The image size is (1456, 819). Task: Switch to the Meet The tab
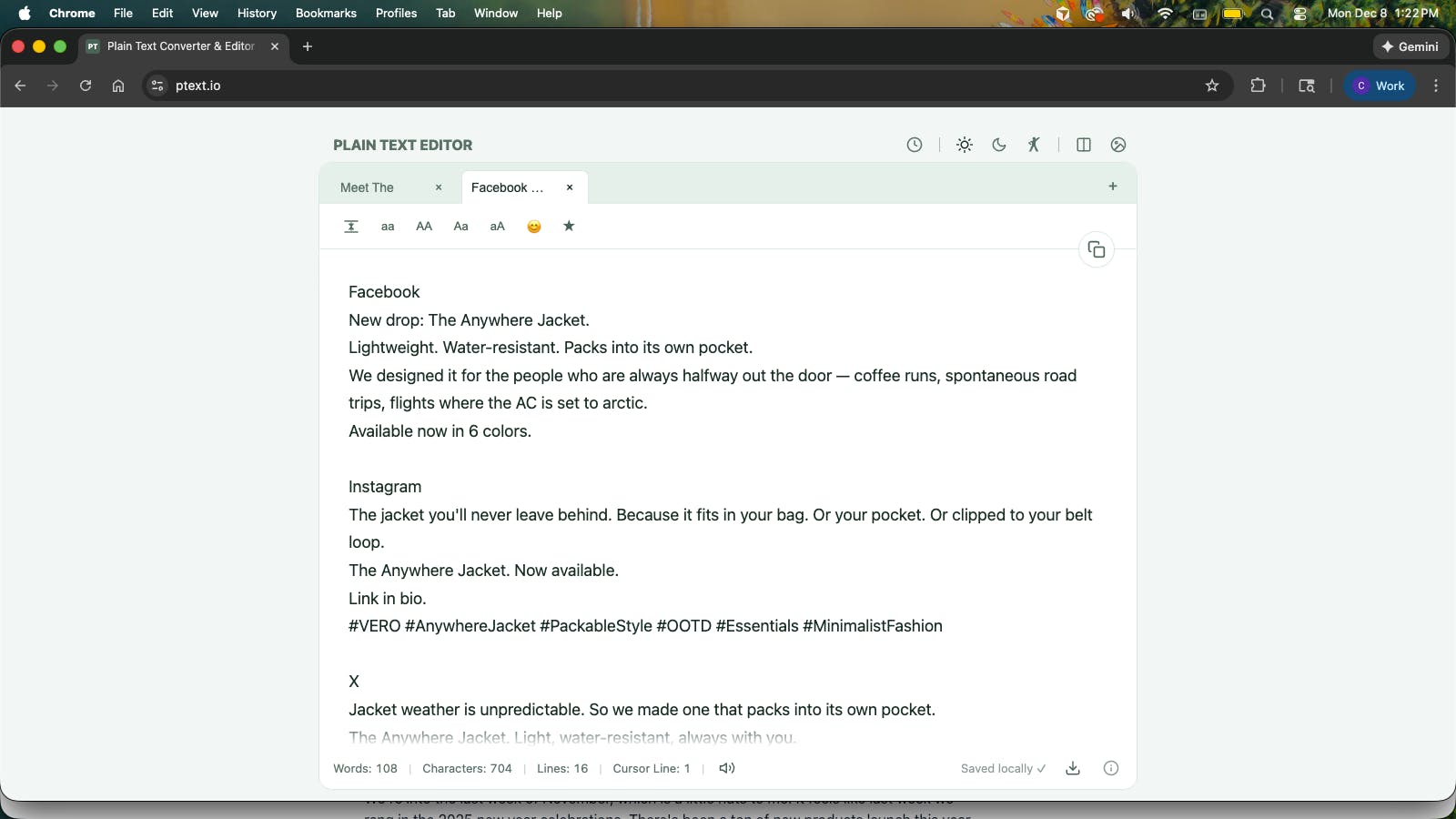[x=368, y=187]
